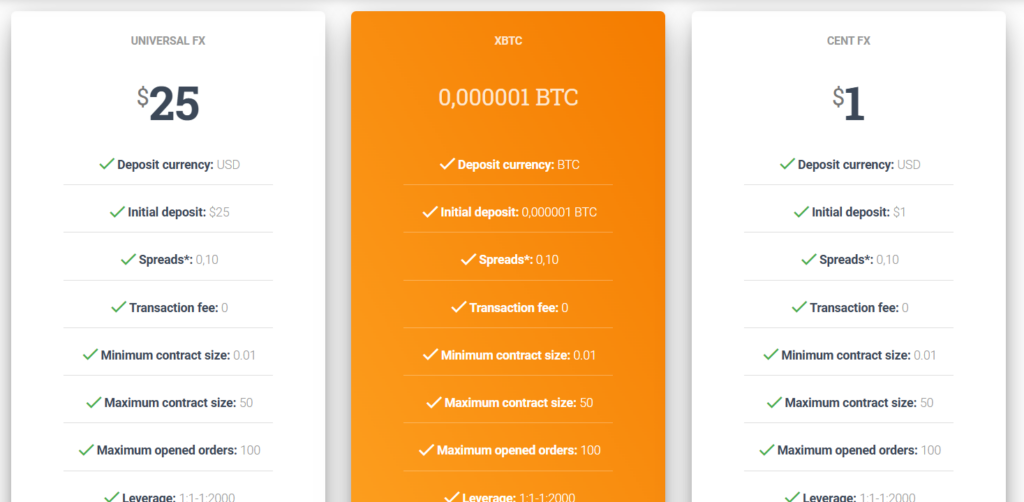Click the checkmark beside XBTC Transaction fee
This screenshot has width=1024, height=502.
(458, 307)
